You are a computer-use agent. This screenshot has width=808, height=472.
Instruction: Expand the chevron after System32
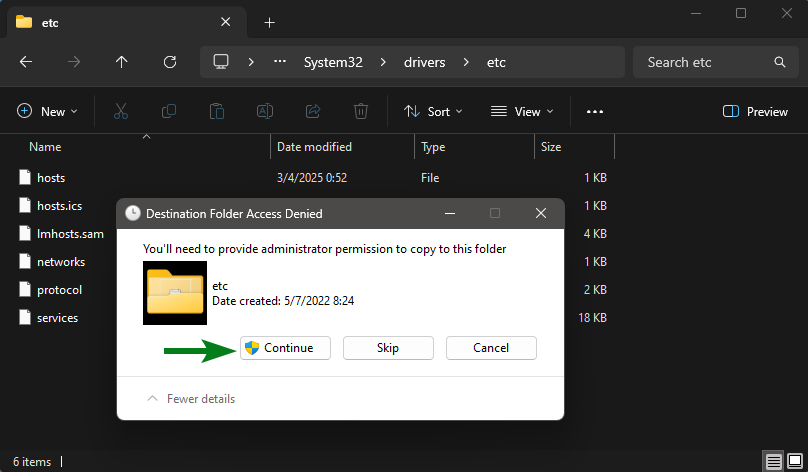pos(383,62)
